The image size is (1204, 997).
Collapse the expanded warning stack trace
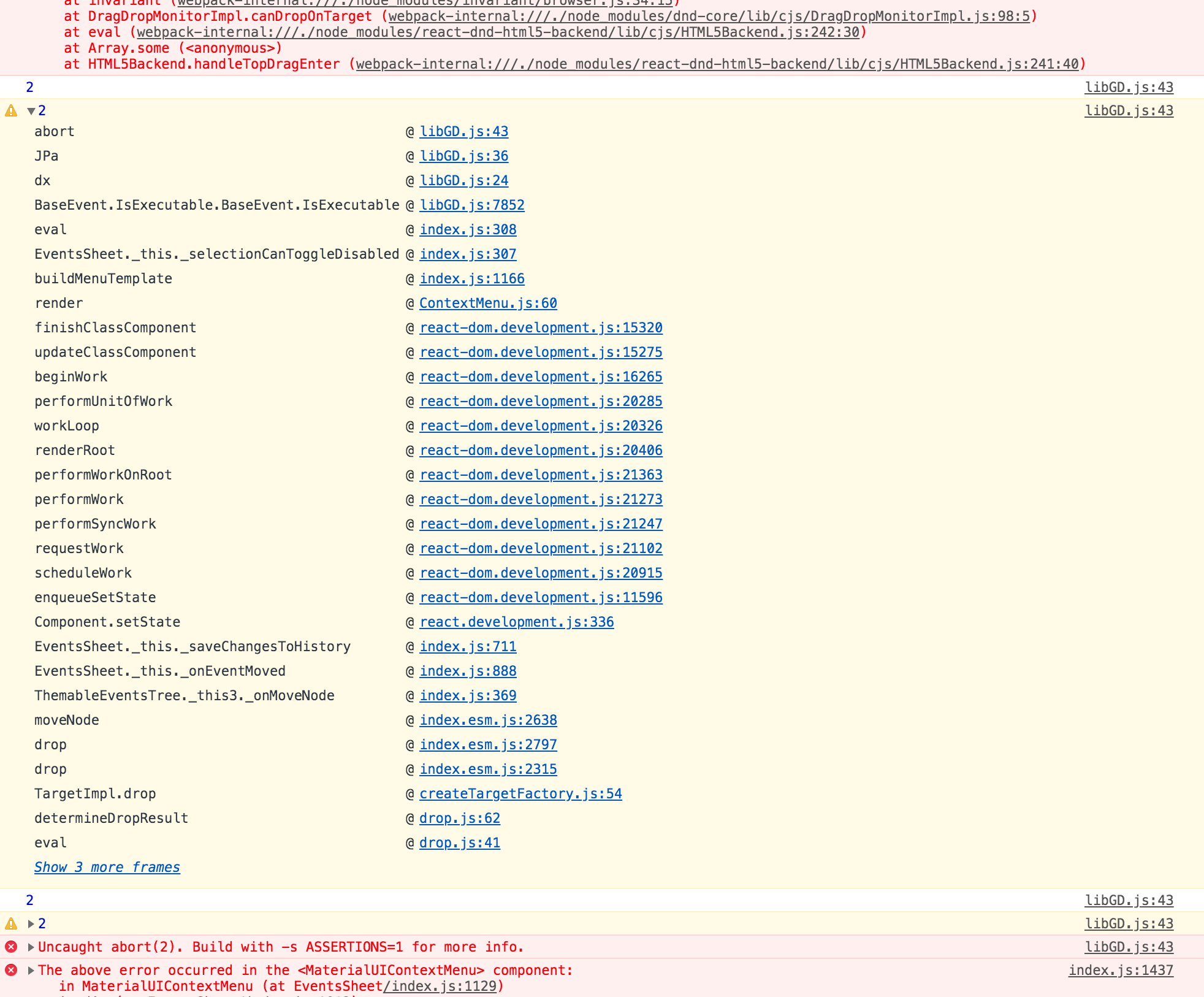31,111
